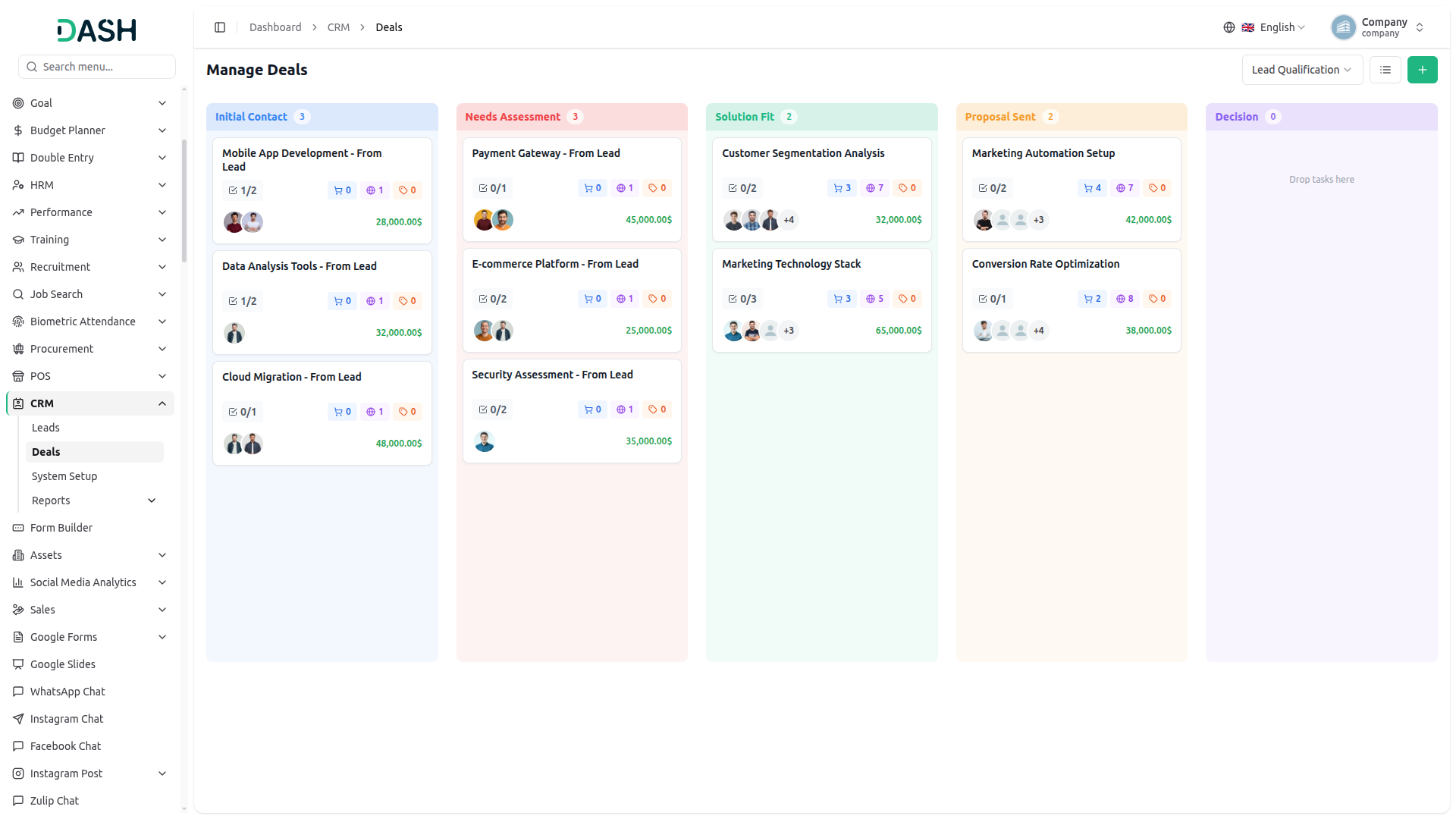The image size is (1456, 819).
Task: Go to Dashboard breadcrumb link
Action: [x=275, y=27]
